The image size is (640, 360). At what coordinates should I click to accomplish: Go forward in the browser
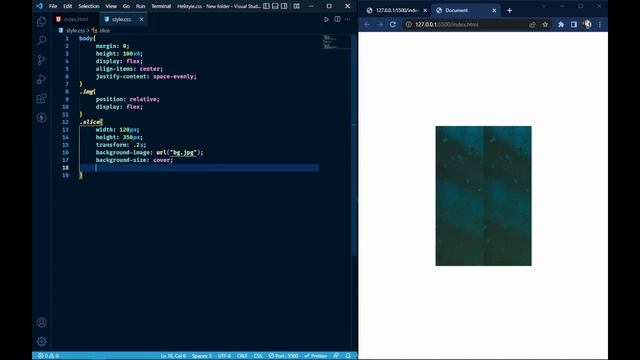[380, 24]
